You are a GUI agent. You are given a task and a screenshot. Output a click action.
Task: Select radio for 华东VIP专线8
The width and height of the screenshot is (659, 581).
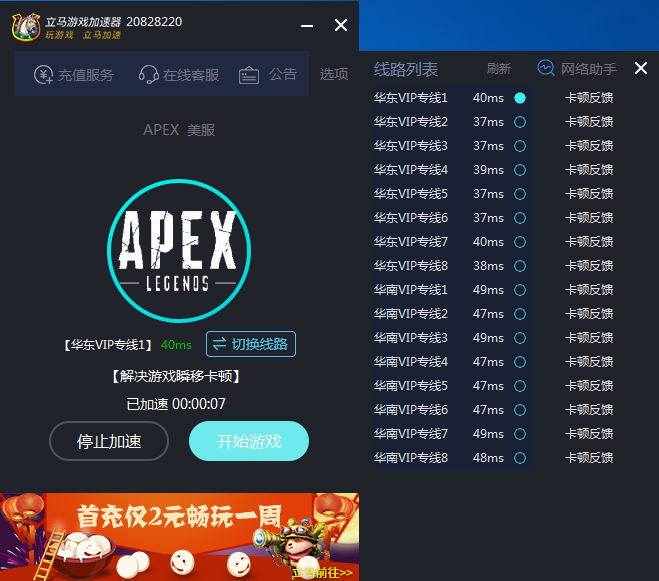point(520,266)
